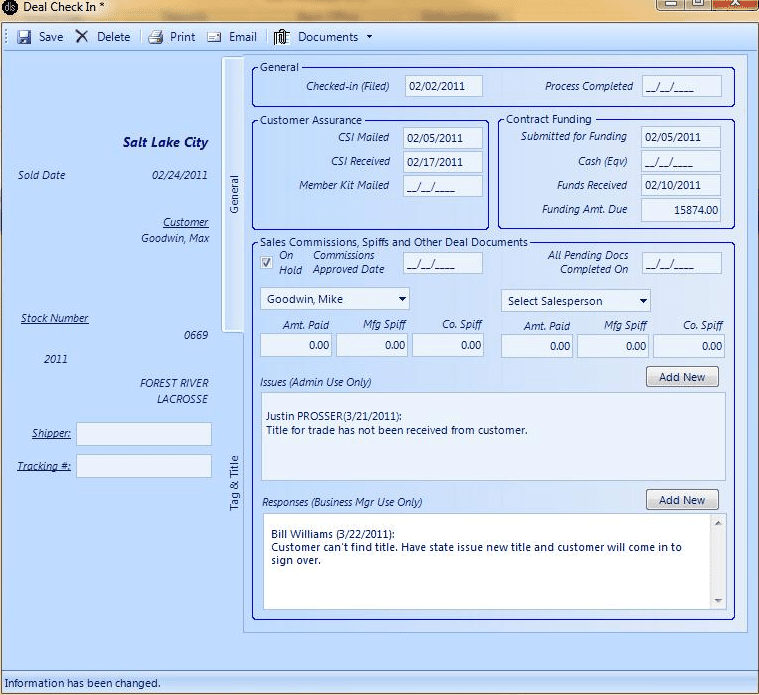This screenshot has height=695, width=759.
Task: Click the Documents paperclip icon
Action: [x=281, y=37]
